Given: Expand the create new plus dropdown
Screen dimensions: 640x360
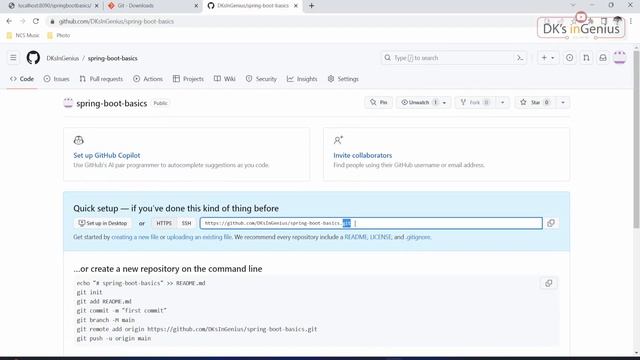Looking at the screenshot, I should pyautogui.click(x=548, y=58).
